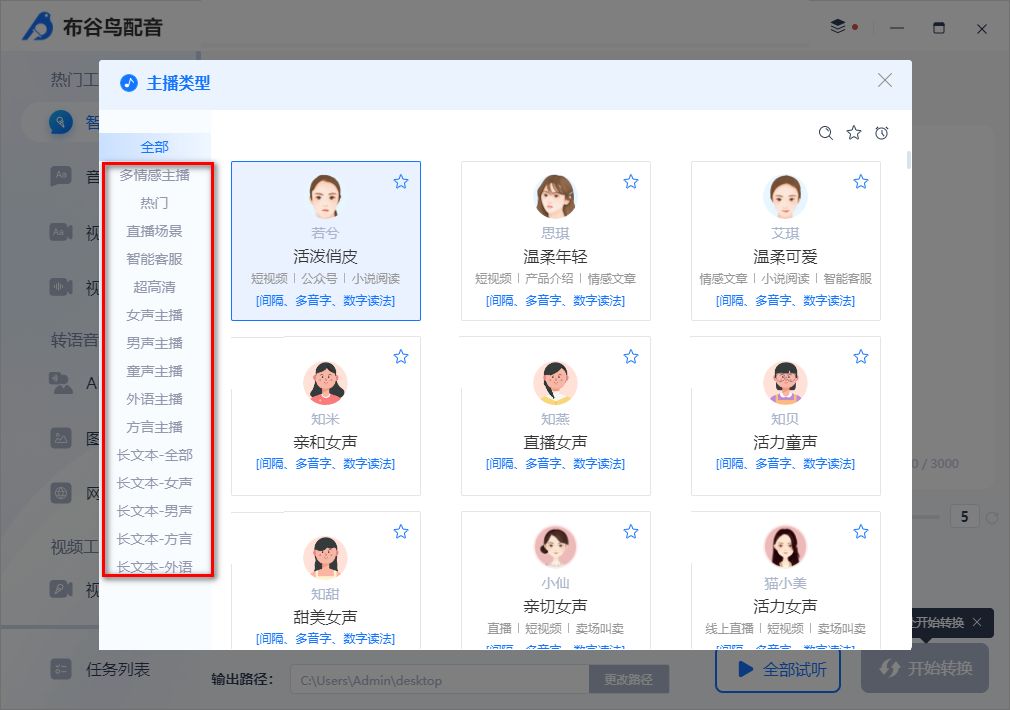Open the anchor search magnifier icon
This screenshot has width=1010, height=710.
coord(826,133)
